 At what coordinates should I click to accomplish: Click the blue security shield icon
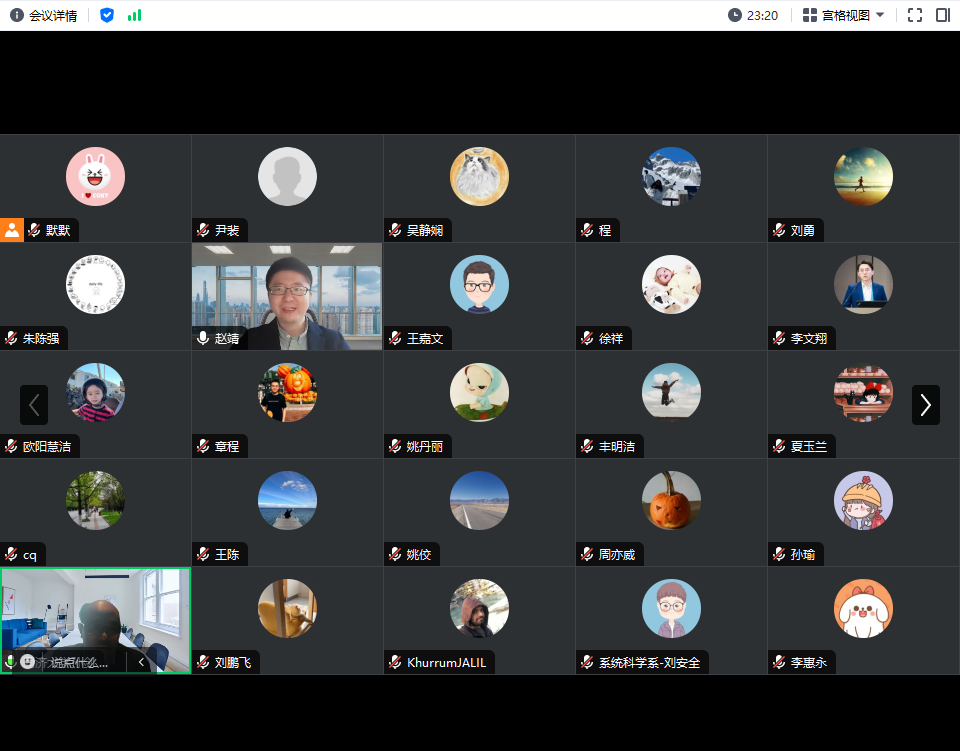pyautogui.click(x=107, y=15)
